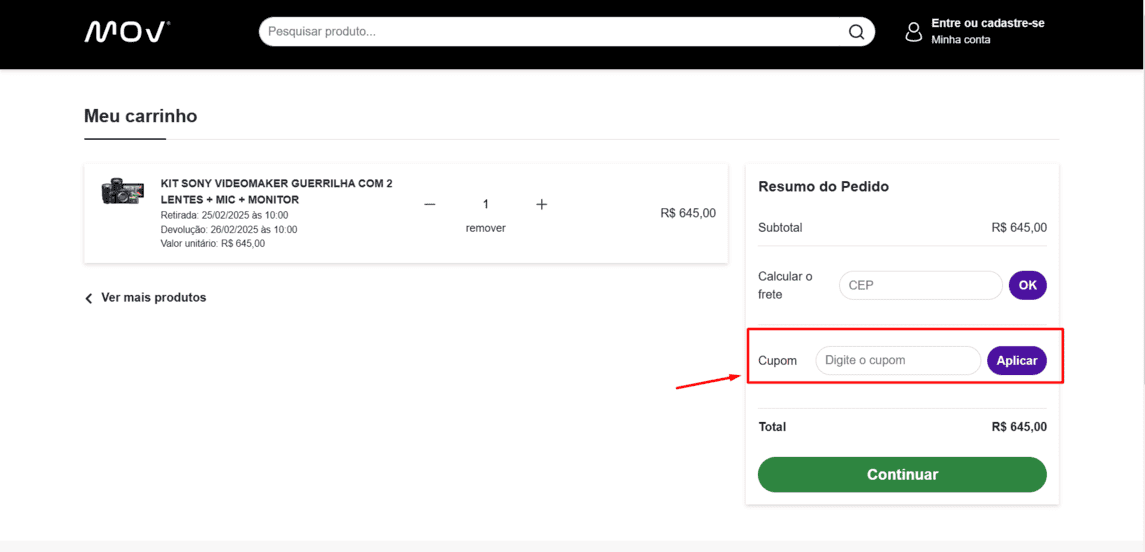Click the Meu carrinho heading
Viewport: 1145px width, 552px height.
click(140, 116)
